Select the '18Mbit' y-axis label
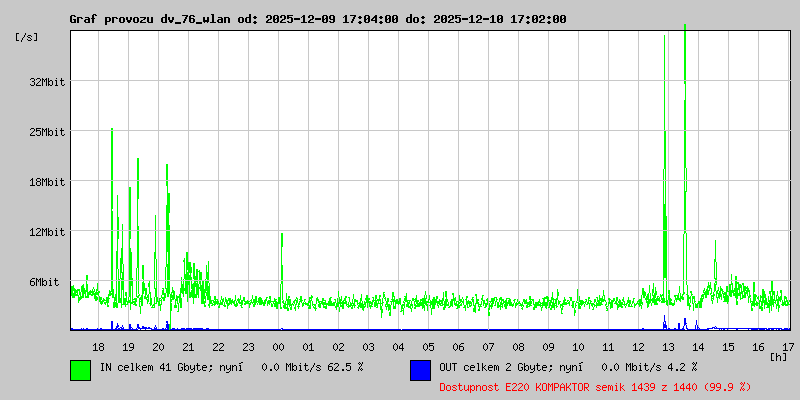 (47, 182)
